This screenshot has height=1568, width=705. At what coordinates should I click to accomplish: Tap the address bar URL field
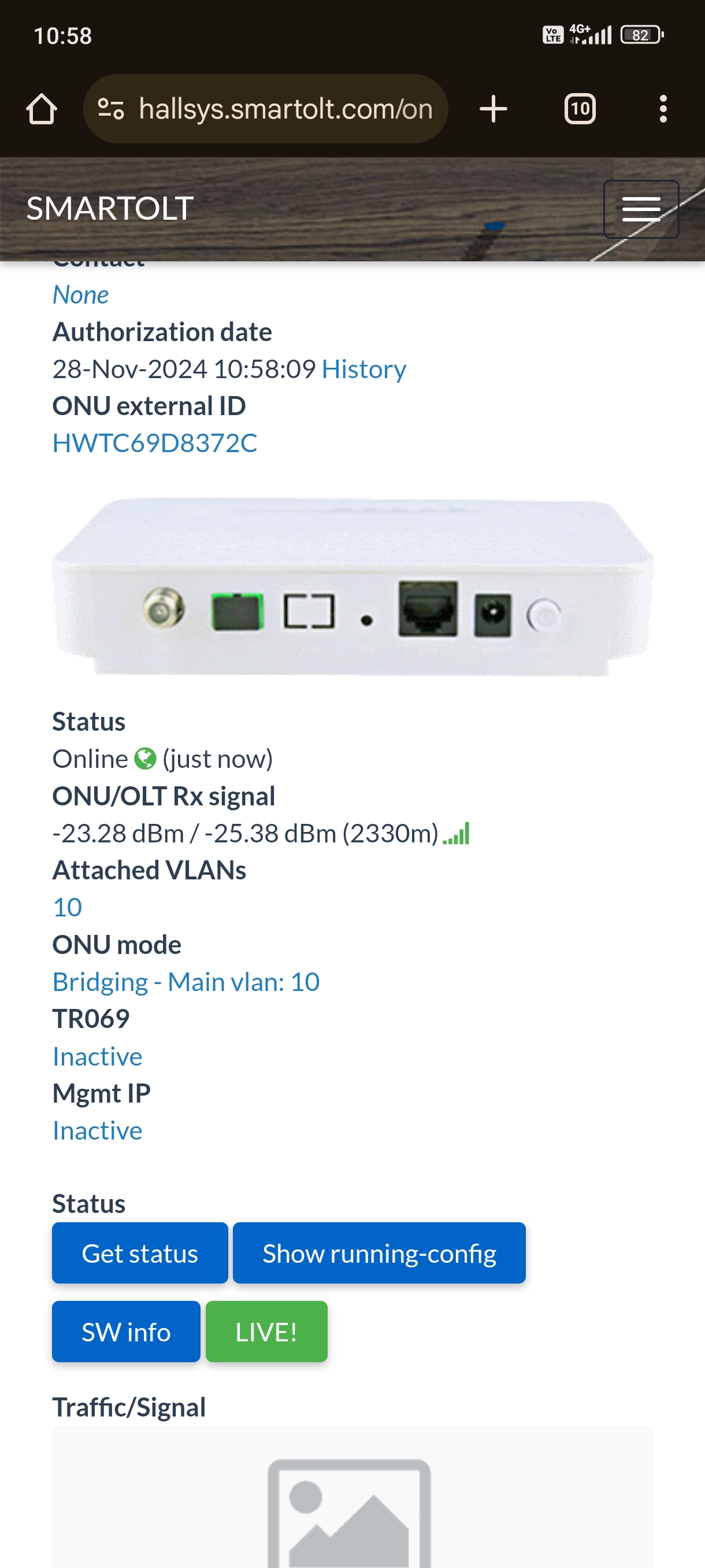(285, 109)
